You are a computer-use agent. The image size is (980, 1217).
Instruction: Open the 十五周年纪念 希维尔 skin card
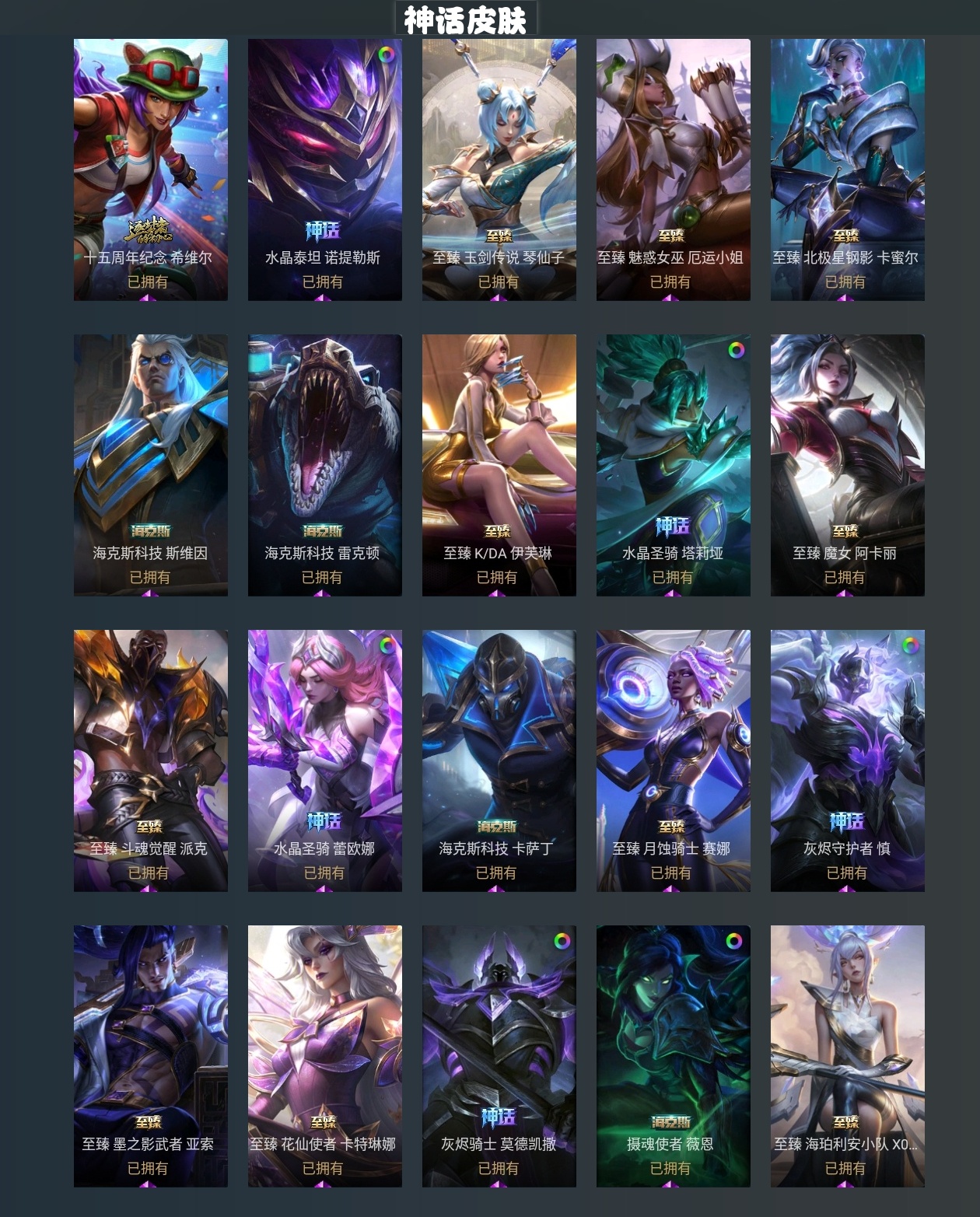[x=151, y=170]
